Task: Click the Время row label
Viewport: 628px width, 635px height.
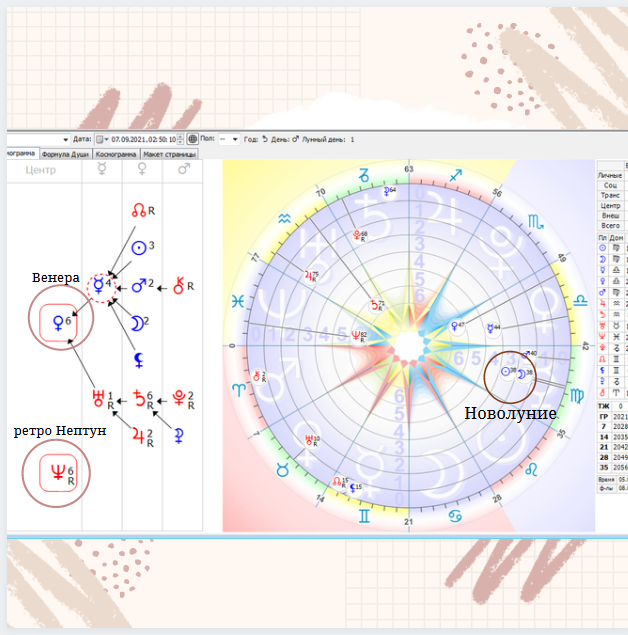Action: (x=606, y=479)
